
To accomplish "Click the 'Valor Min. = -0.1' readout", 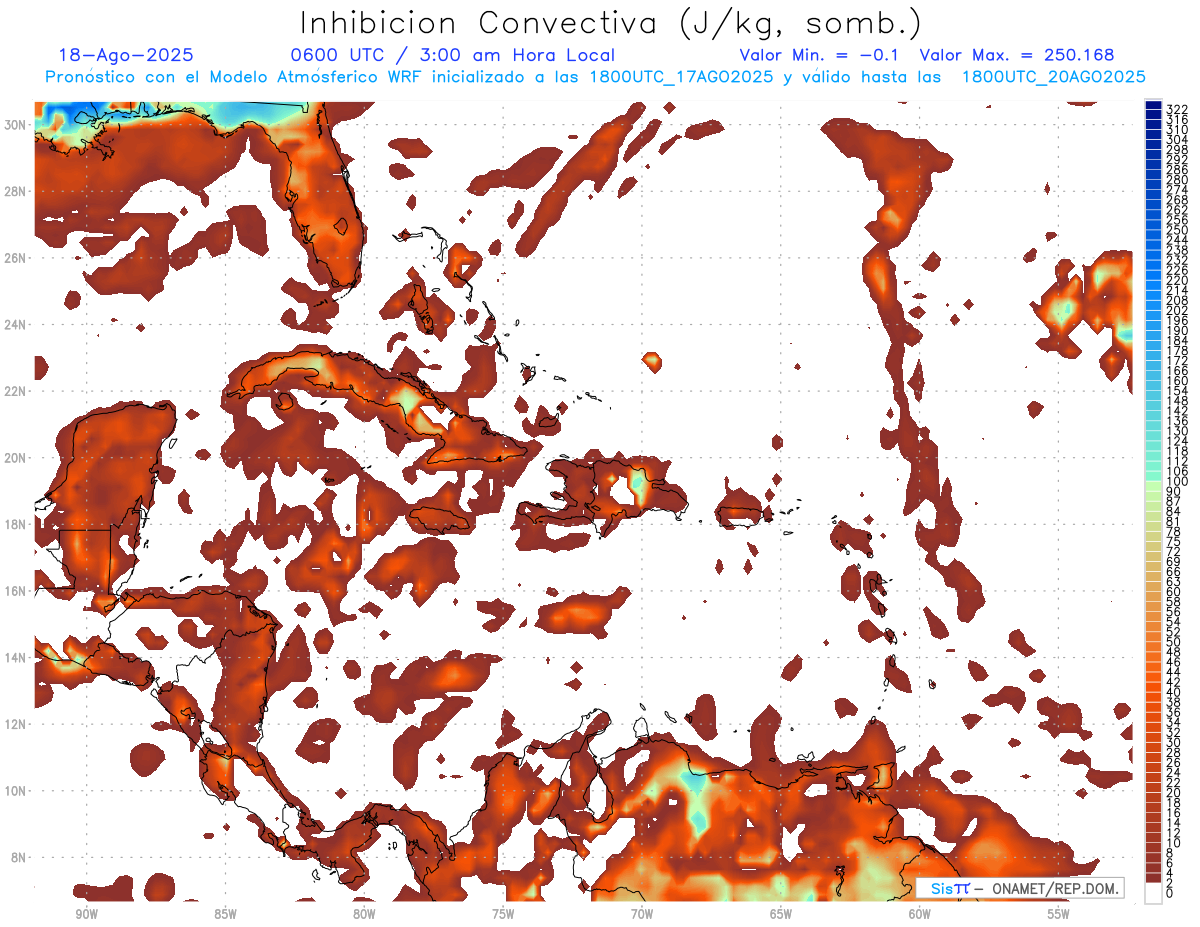I will (819, 55).
